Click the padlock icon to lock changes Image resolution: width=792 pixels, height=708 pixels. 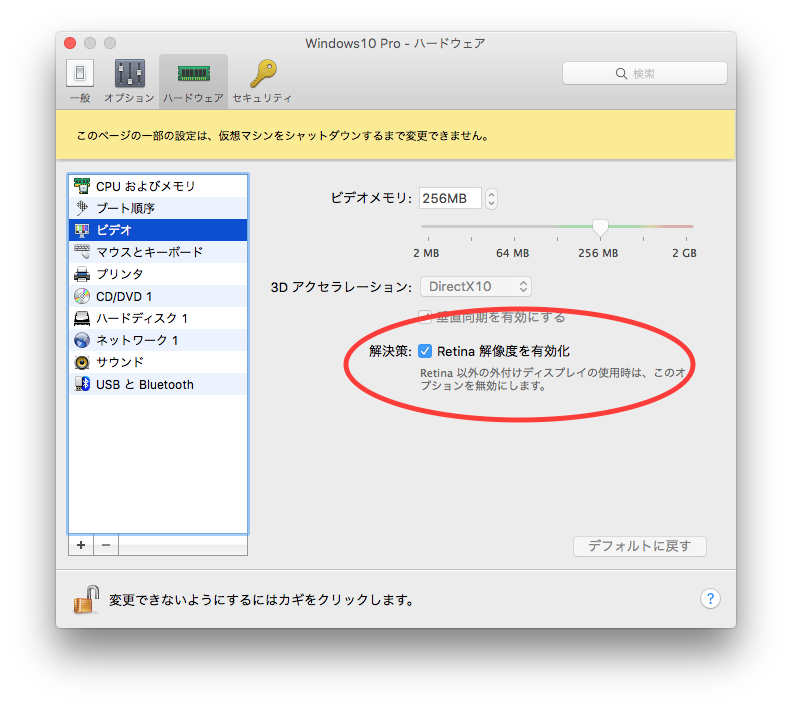coord(86,600)
